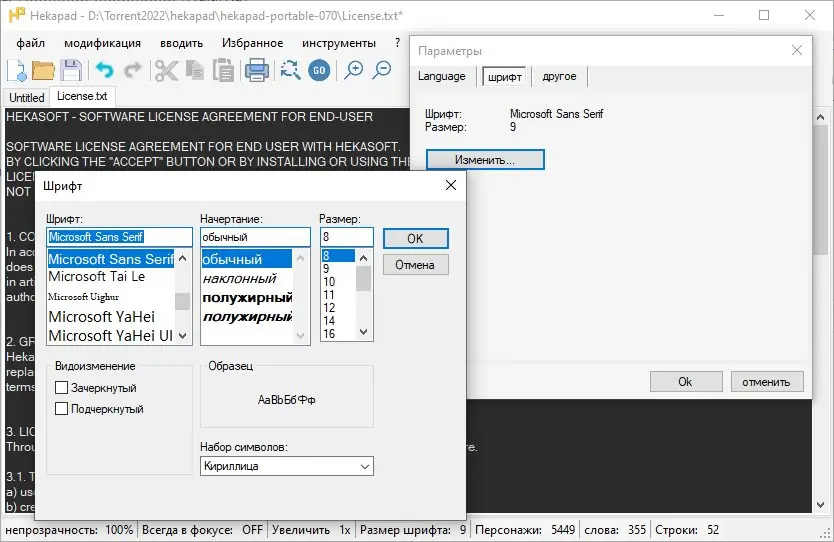Open the другое tab in Параметры
Viewport: 834px width, 542px height.
click(559, 76)
